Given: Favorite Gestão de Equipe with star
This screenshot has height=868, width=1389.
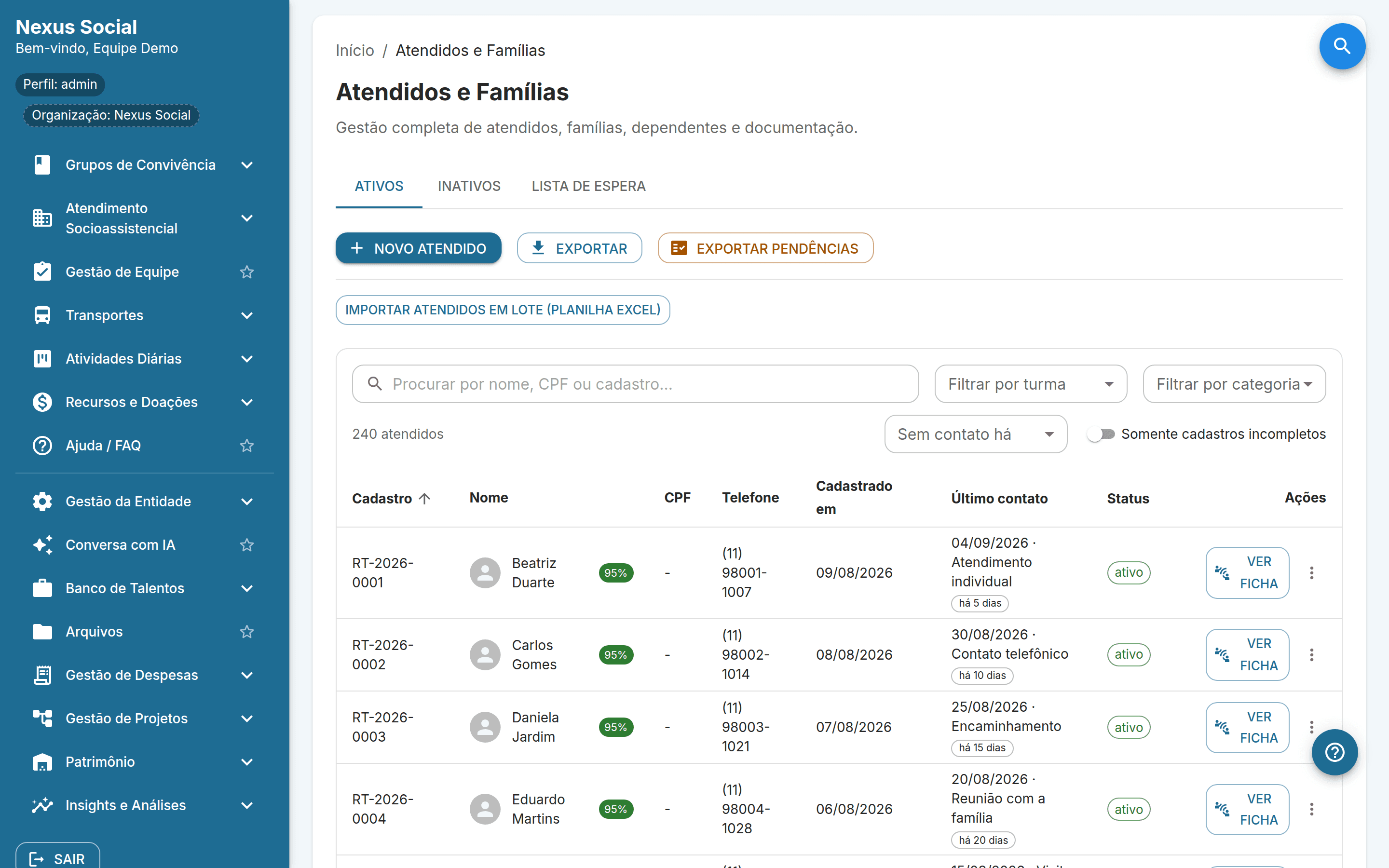Looking at the screenshot, I should (247, 271).
